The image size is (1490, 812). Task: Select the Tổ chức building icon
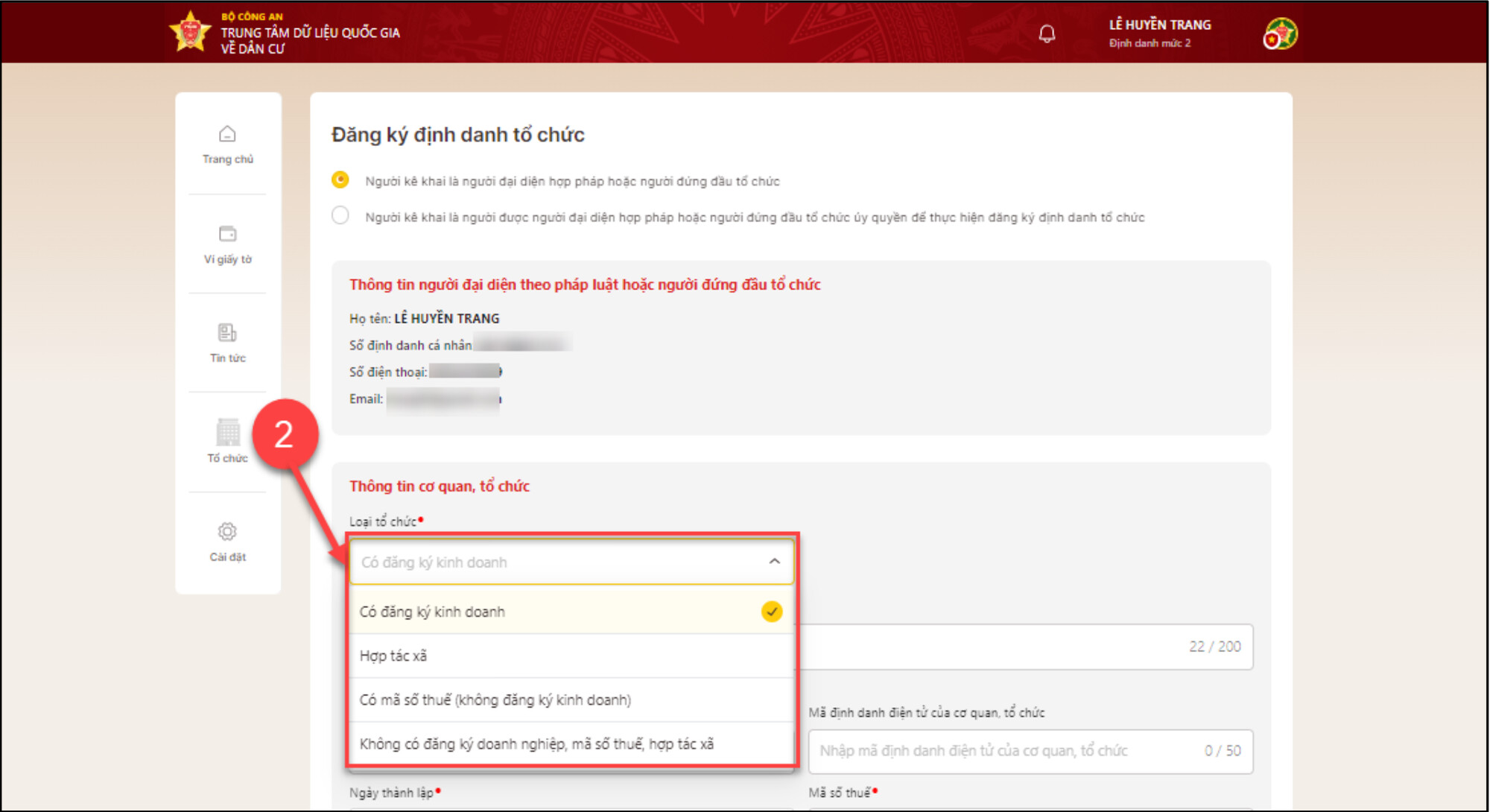[228, 432]
